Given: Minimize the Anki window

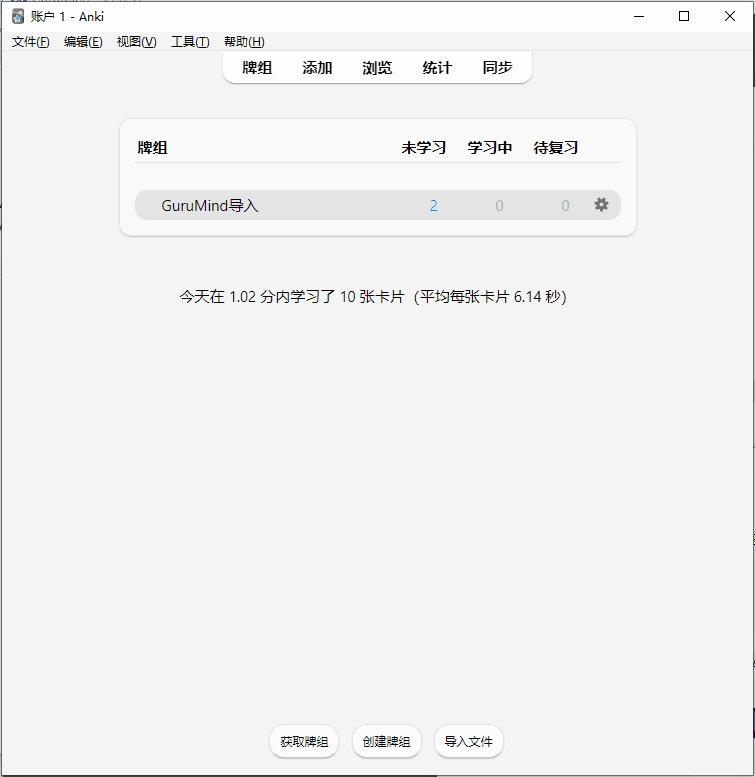Looking at the screenshot, I should click(x=639, y=16).
